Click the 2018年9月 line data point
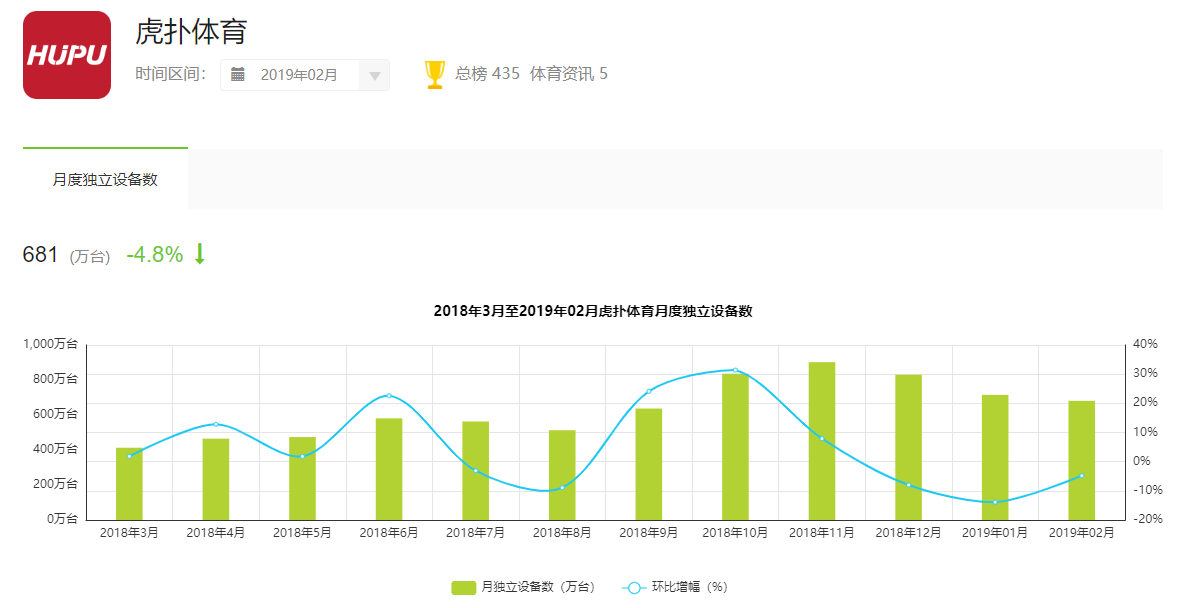The height and width of the screenshot is (608, 1187). click(649, 391)
